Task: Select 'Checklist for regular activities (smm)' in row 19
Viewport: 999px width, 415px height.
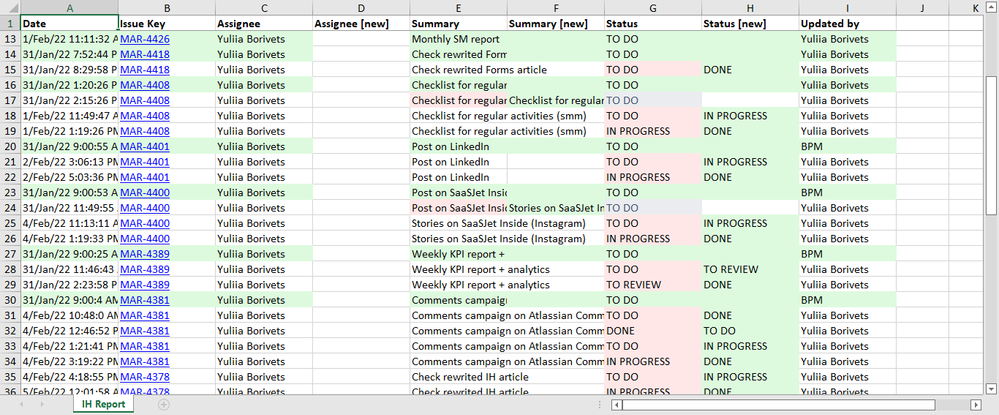Action: (x=459, y=131)
